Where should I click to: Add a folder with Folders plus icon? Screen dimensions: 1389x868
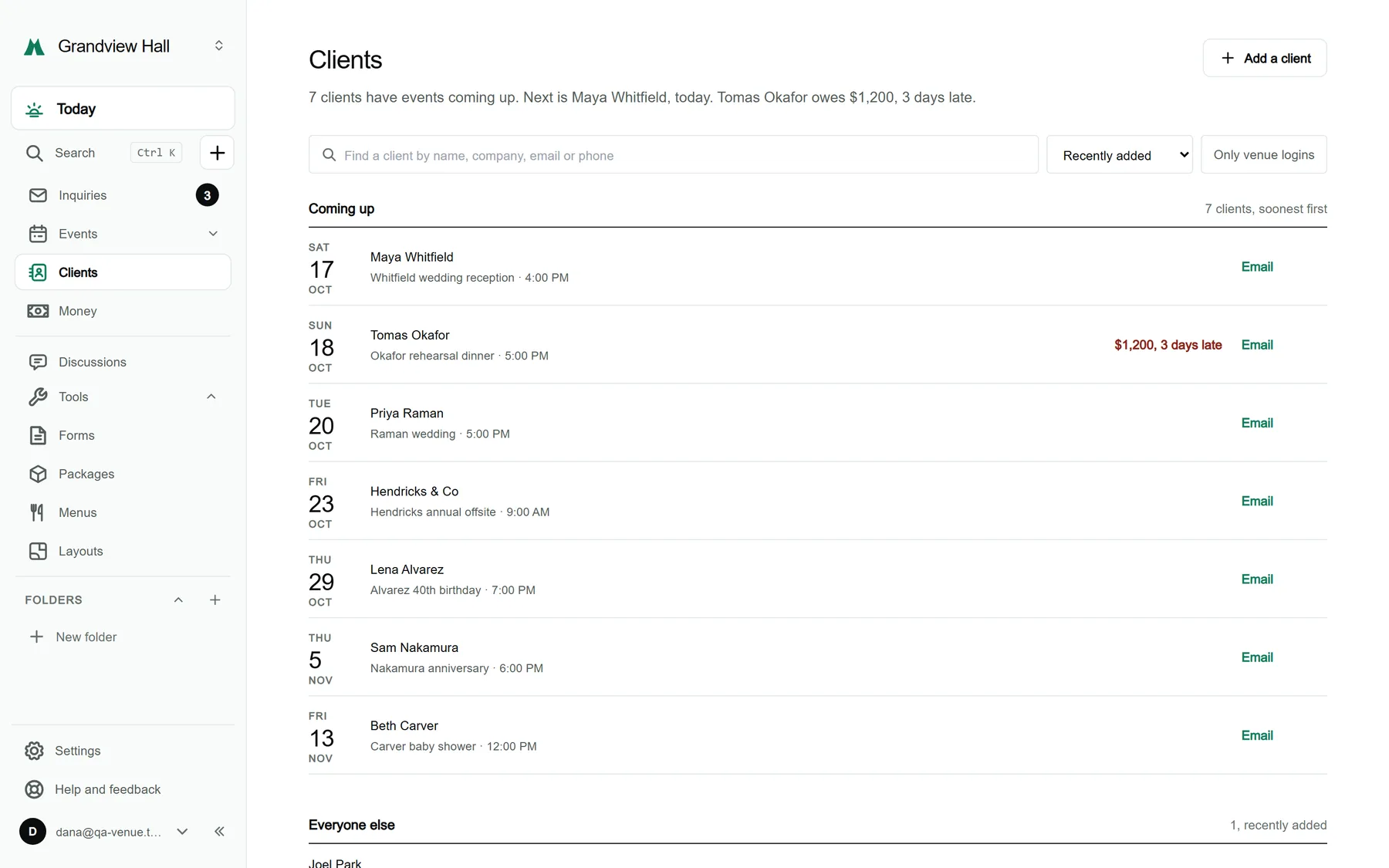tap(215, 599)
